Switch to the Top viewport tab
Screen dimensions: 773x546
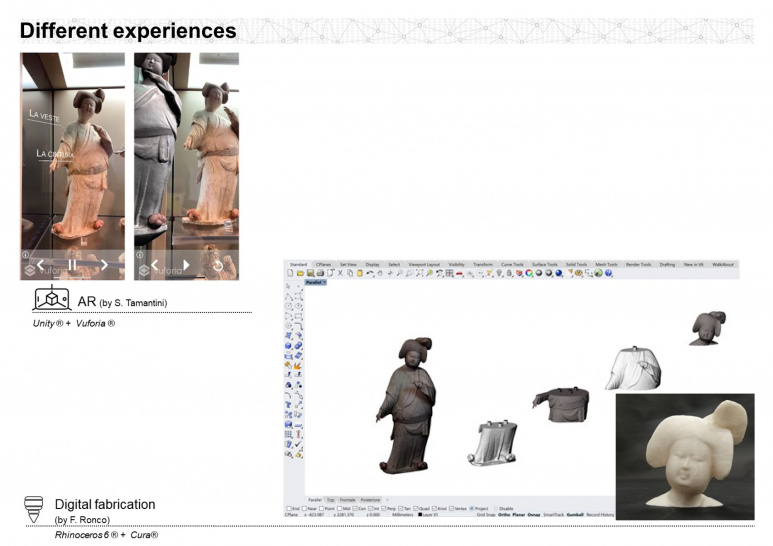331,500
